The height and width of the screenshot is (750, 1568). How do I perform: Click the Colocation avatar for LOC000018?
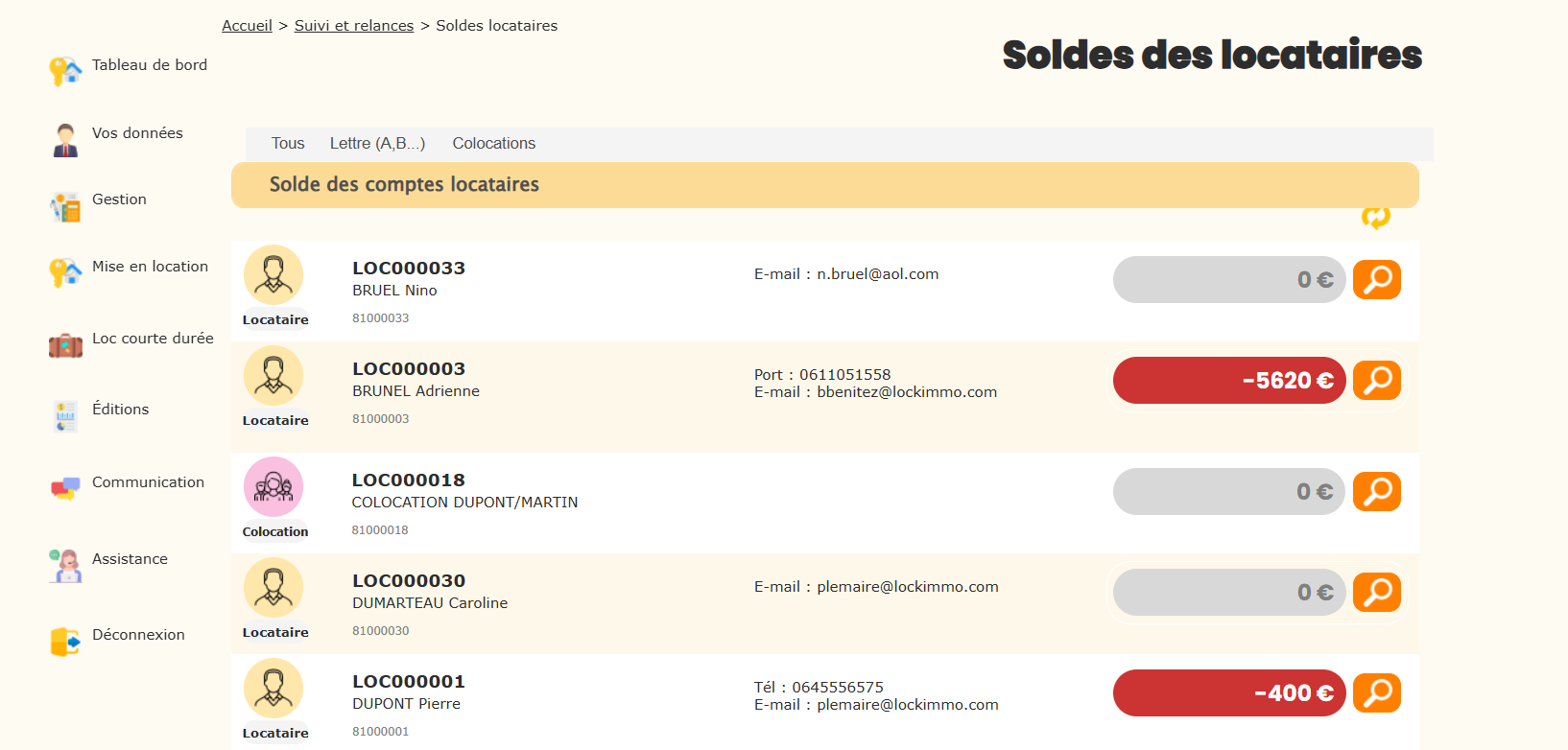pyautogui.click(x=273, y=487)
